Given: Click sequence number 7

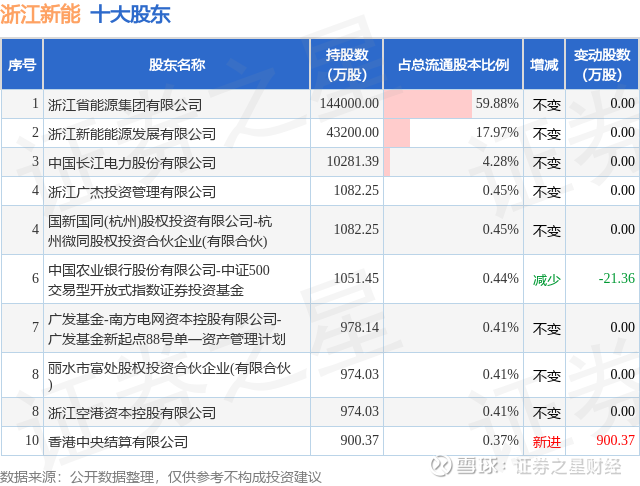Looking at the screenshot, I should coord(36,328).
